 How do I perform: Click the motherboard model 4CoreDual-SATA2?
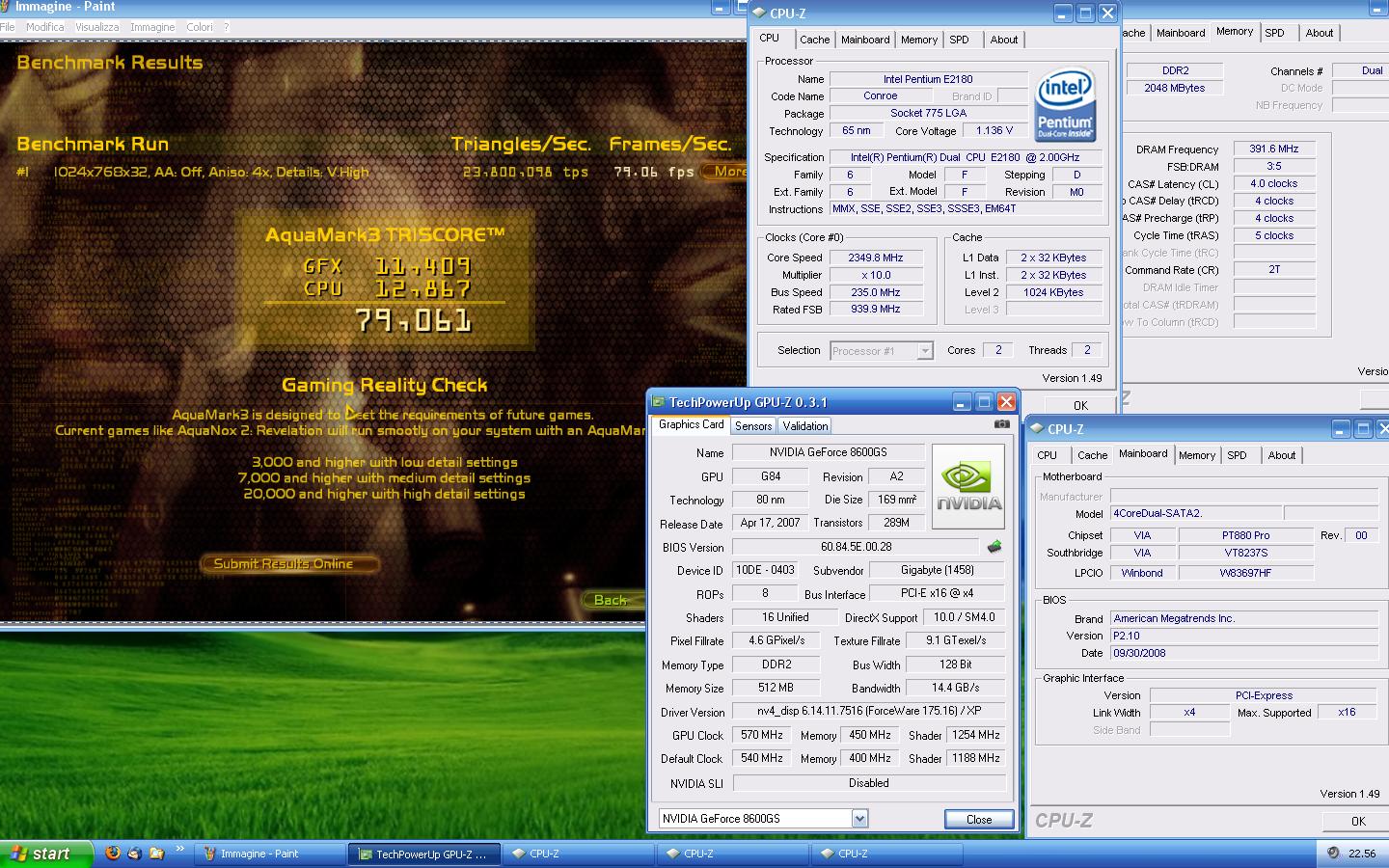click(1196, 513)
